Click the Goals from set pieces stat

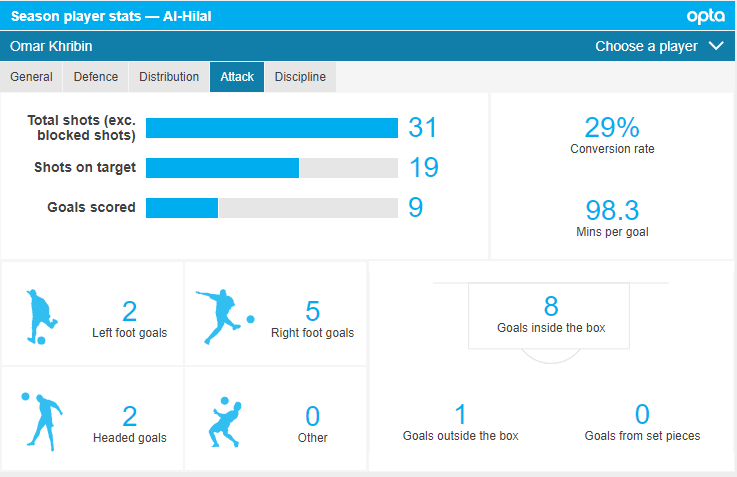click(x=642, y=421)
